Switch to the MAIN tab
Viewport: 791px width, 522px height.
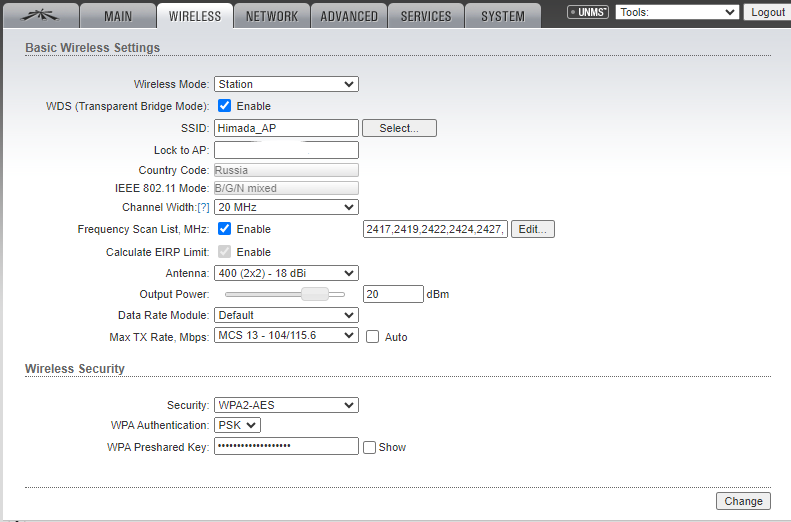click(x=117, y=16)
